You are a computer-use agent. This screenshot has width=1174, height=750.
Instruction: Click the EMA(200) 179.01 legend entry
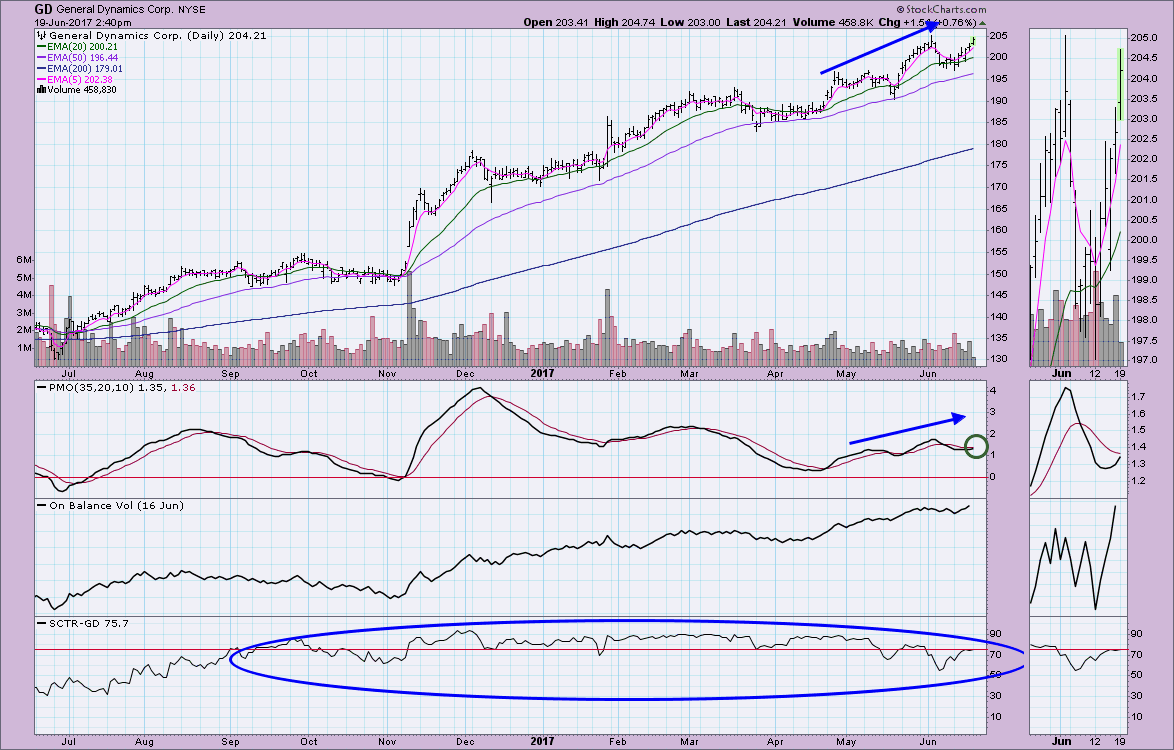pyautogui.click(x=79, y=69)
